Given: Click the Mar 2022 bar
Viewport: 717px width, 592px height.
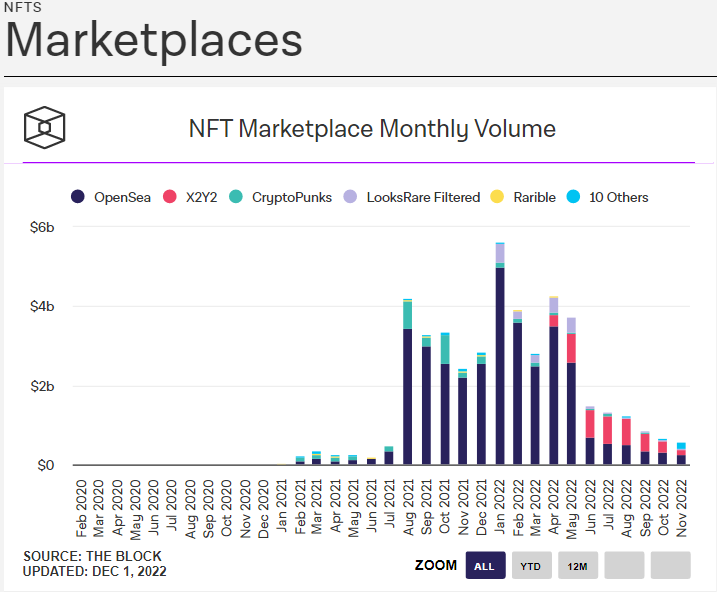Looking at the screenshot, I should click(x=535, y=410).
